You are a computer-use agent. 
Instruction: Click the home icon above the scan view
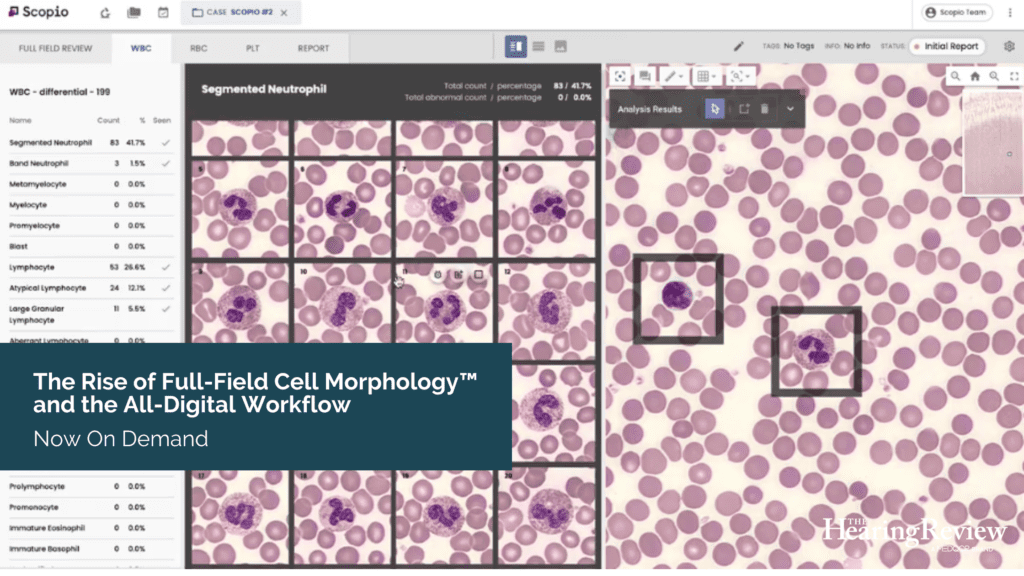pos(975,76)
